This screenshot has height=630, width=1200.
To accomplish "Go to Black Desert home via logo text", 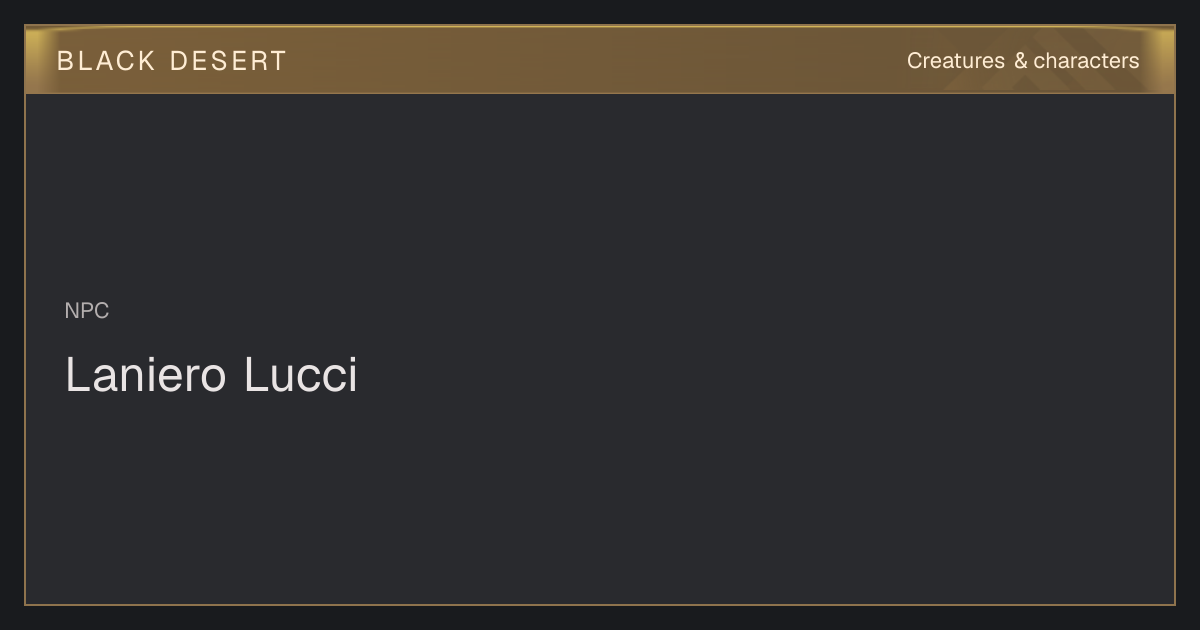I will [171, 61].
